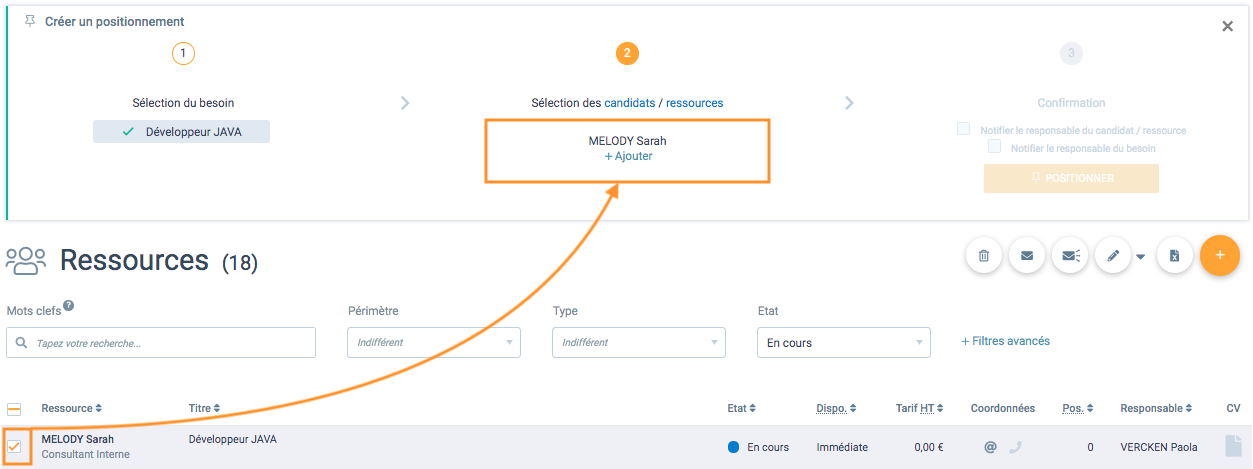Click the trash delete icon button
The image size is (1253, 469).
pos(984,256)
